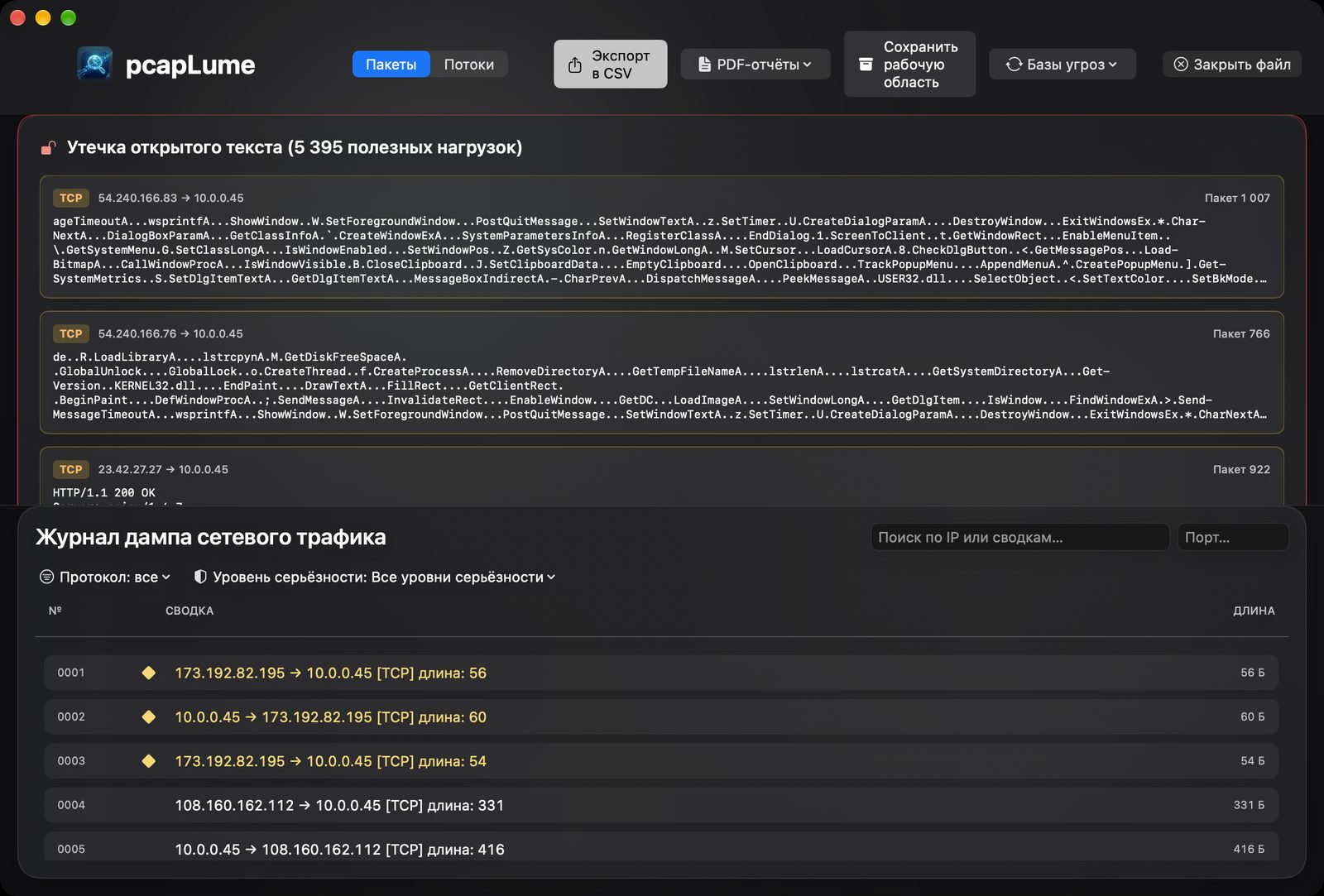Click the pcapLume app logo icon
Viewport: 1324px width, 896px height.
click(x=95, y=64)
